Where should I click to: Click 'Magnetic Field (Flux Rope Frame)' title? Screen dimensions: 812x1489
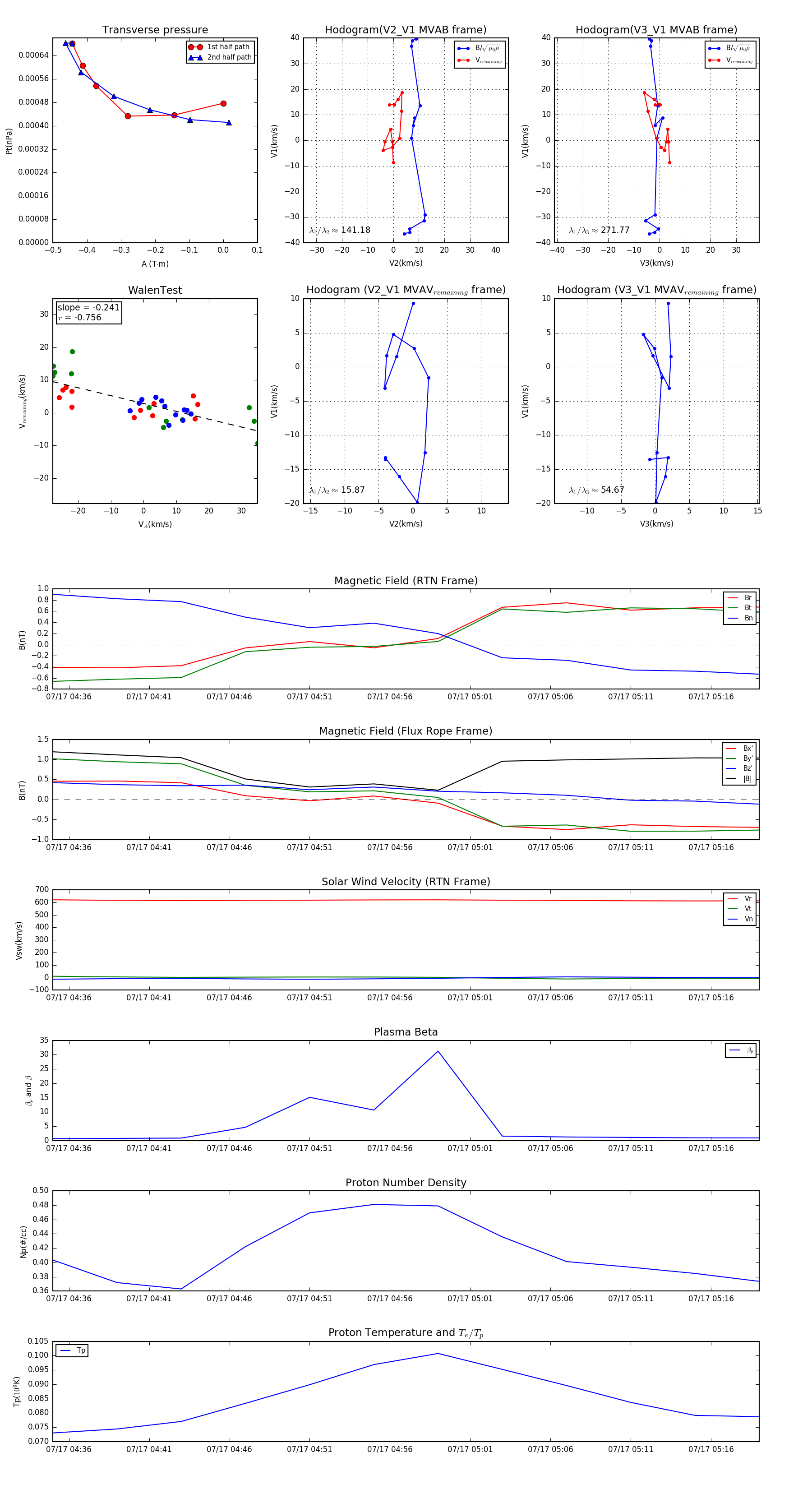406,731
